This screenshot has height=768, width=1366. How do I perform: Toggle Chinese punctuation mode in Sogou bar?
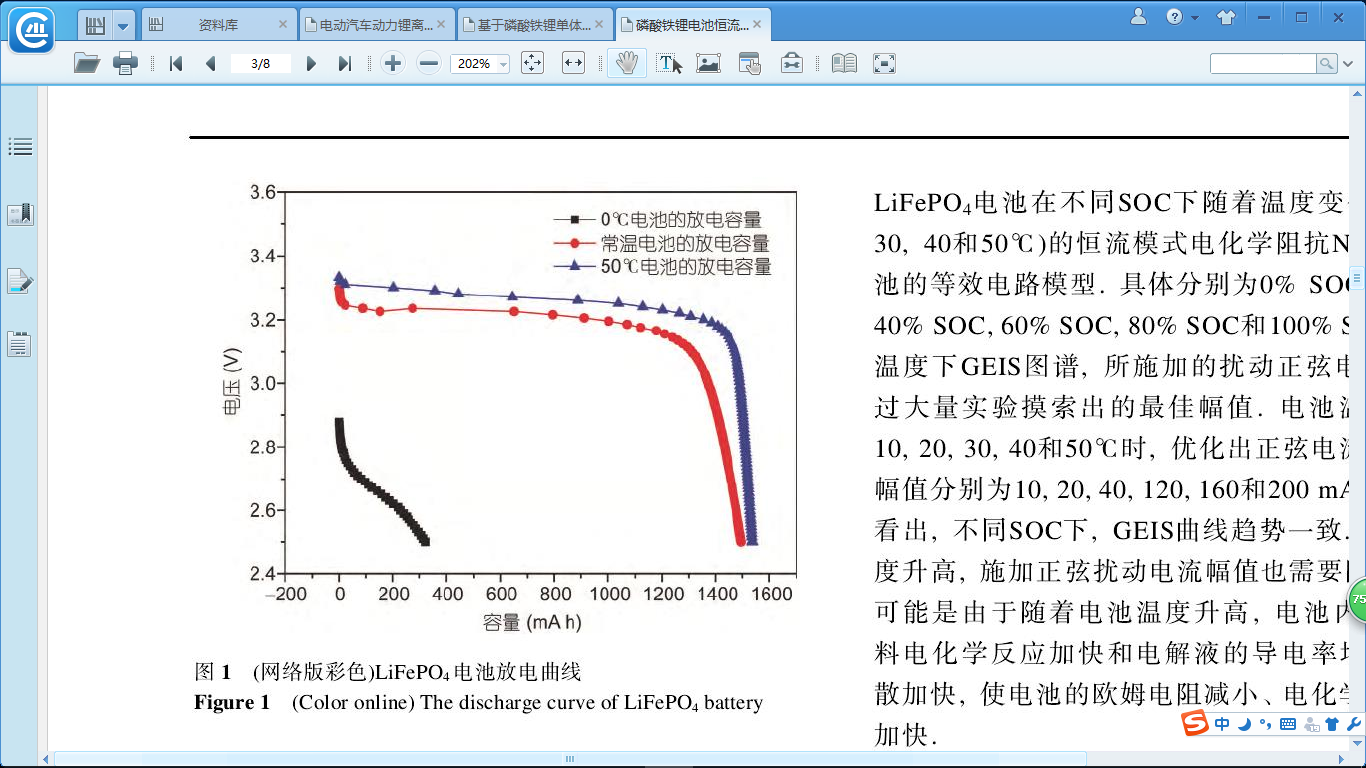pyautogui.click(x=1265, y=724)
